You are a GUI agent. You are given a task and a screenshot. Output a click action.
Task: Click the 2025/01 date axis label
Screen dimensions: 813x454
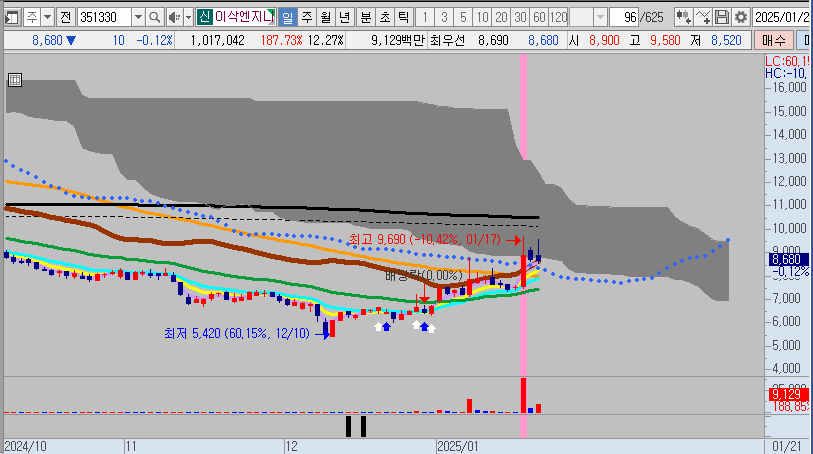tap(458, 446)
